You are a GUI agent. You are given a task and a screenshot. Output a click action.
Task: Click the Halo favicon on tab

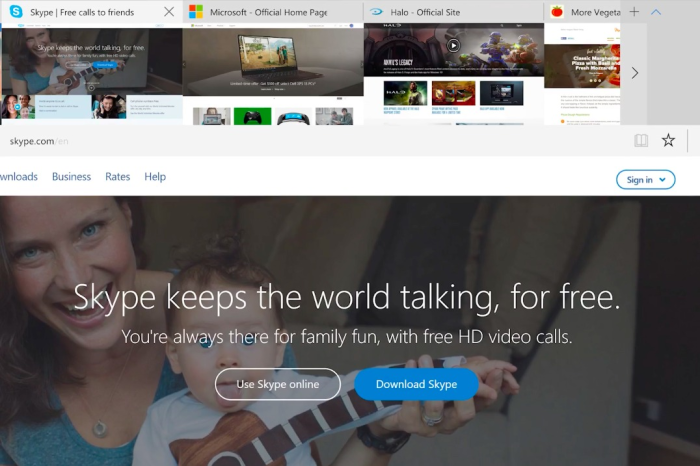pos(376,12)
